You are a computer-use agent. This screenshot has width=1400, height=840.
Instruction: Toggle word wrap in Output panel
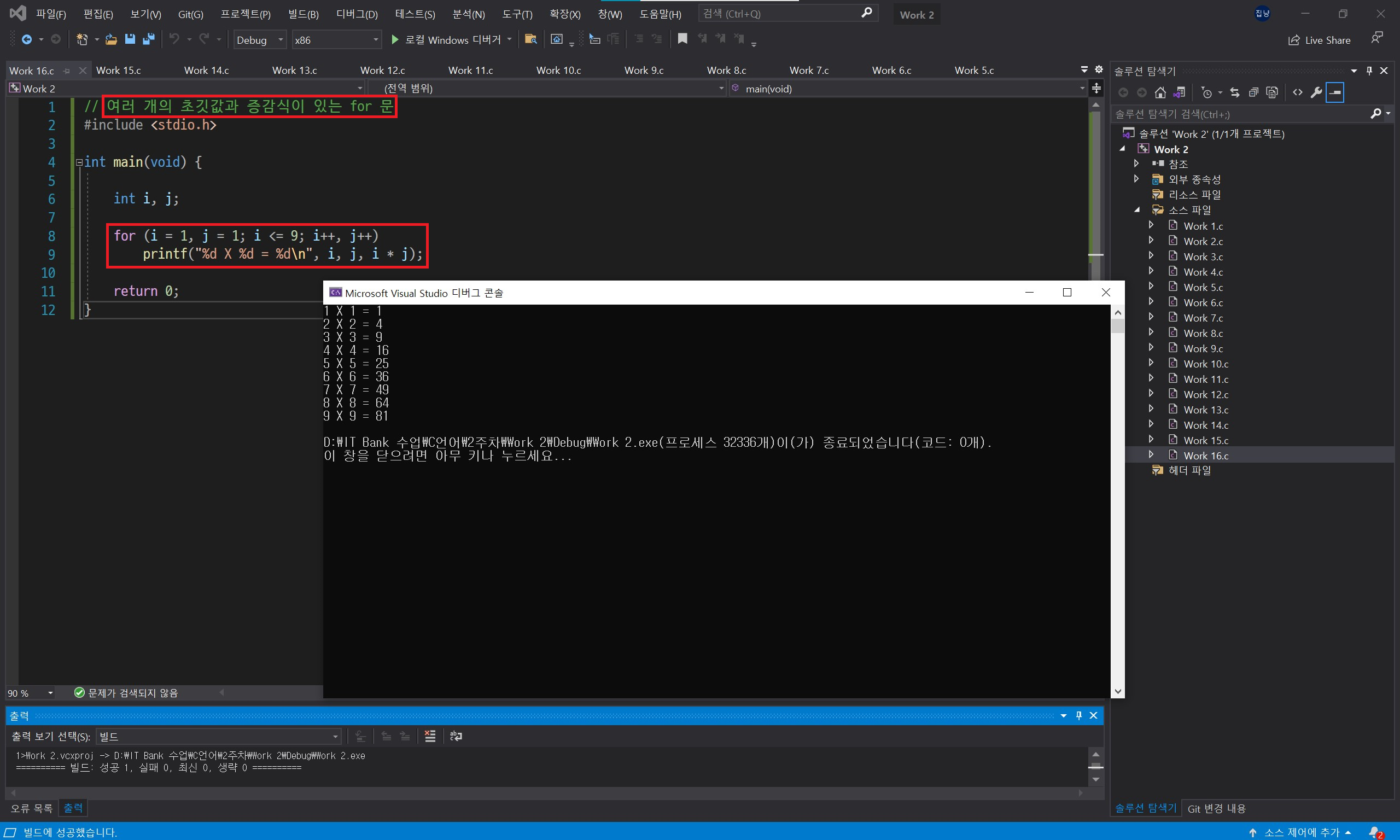[x=456, y=736]
